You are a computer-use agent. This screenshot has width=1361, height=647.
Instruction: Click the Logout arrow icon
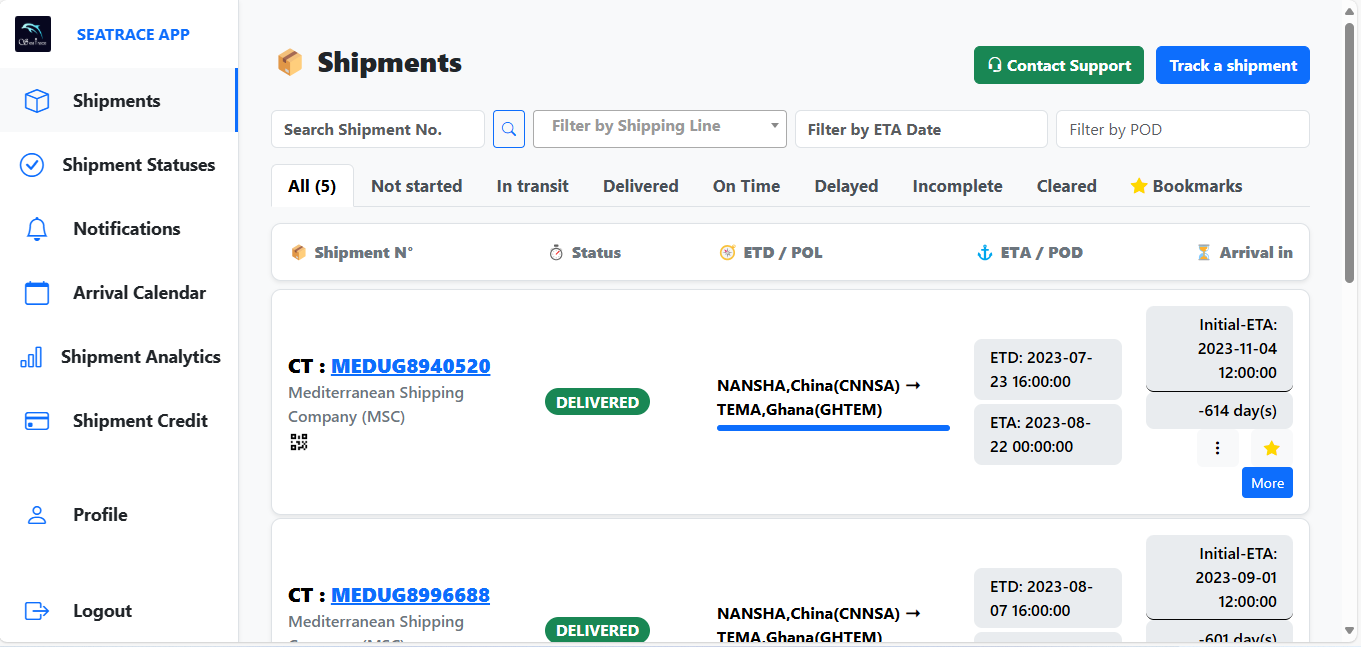37,611
